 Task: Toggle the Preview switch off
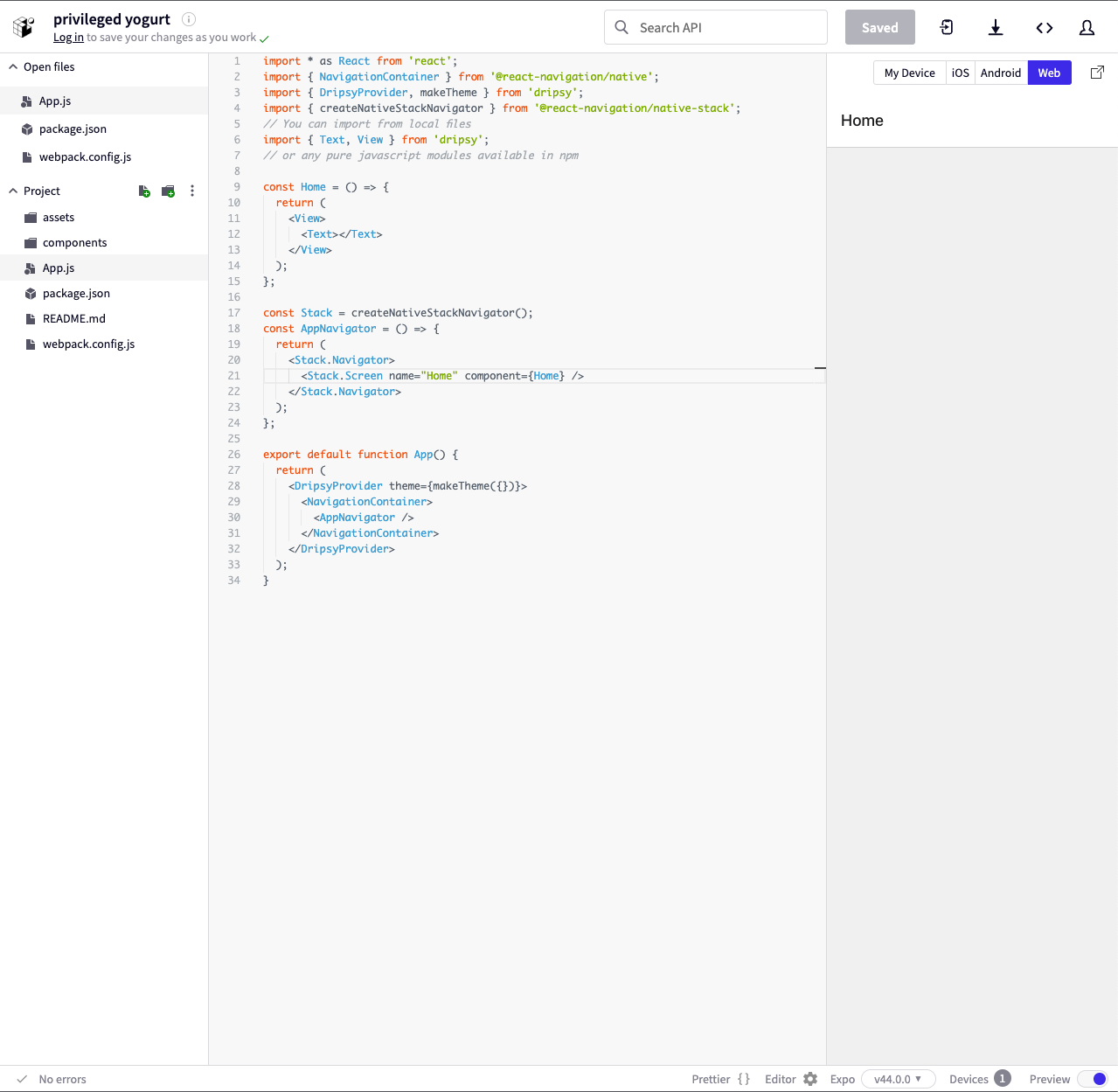pos(1096,1079)
